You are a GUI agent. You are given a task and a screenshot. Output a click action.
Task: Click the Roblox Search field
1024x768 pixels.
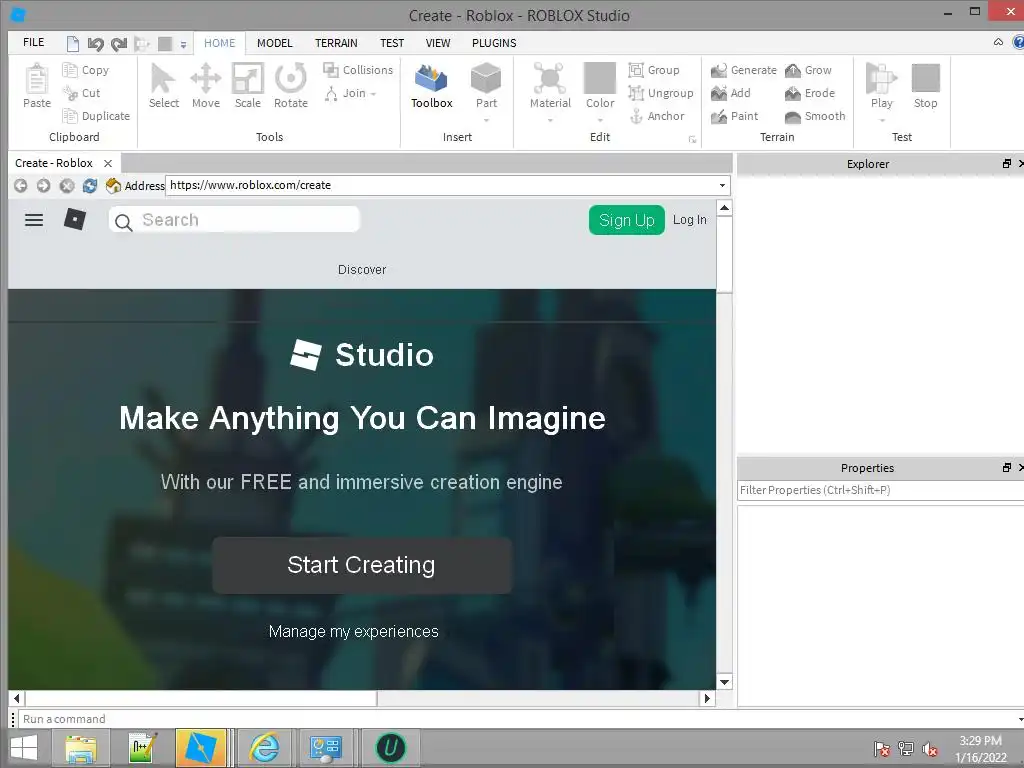[234, 220]
